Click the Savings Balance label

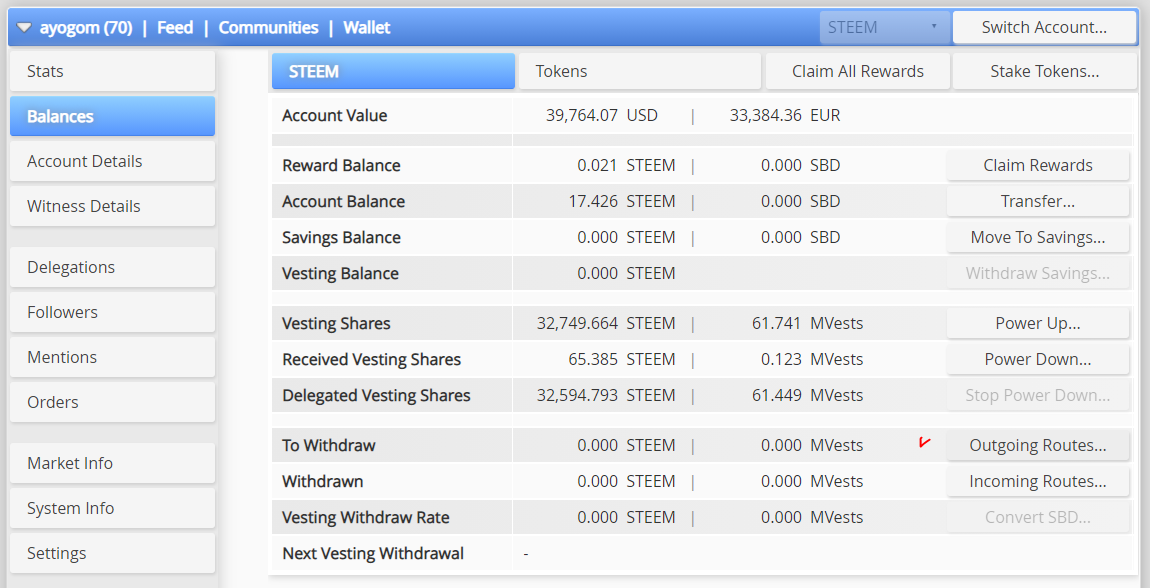(x=341, y=237)
